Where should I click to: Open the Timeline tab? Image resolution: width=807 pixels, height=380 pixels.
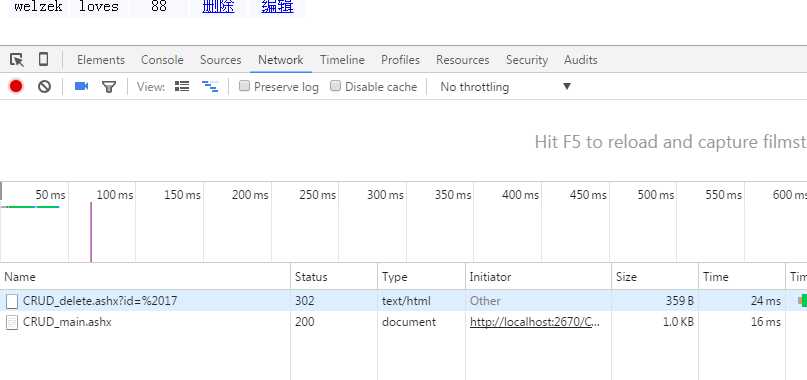click(x=342, y=60)
